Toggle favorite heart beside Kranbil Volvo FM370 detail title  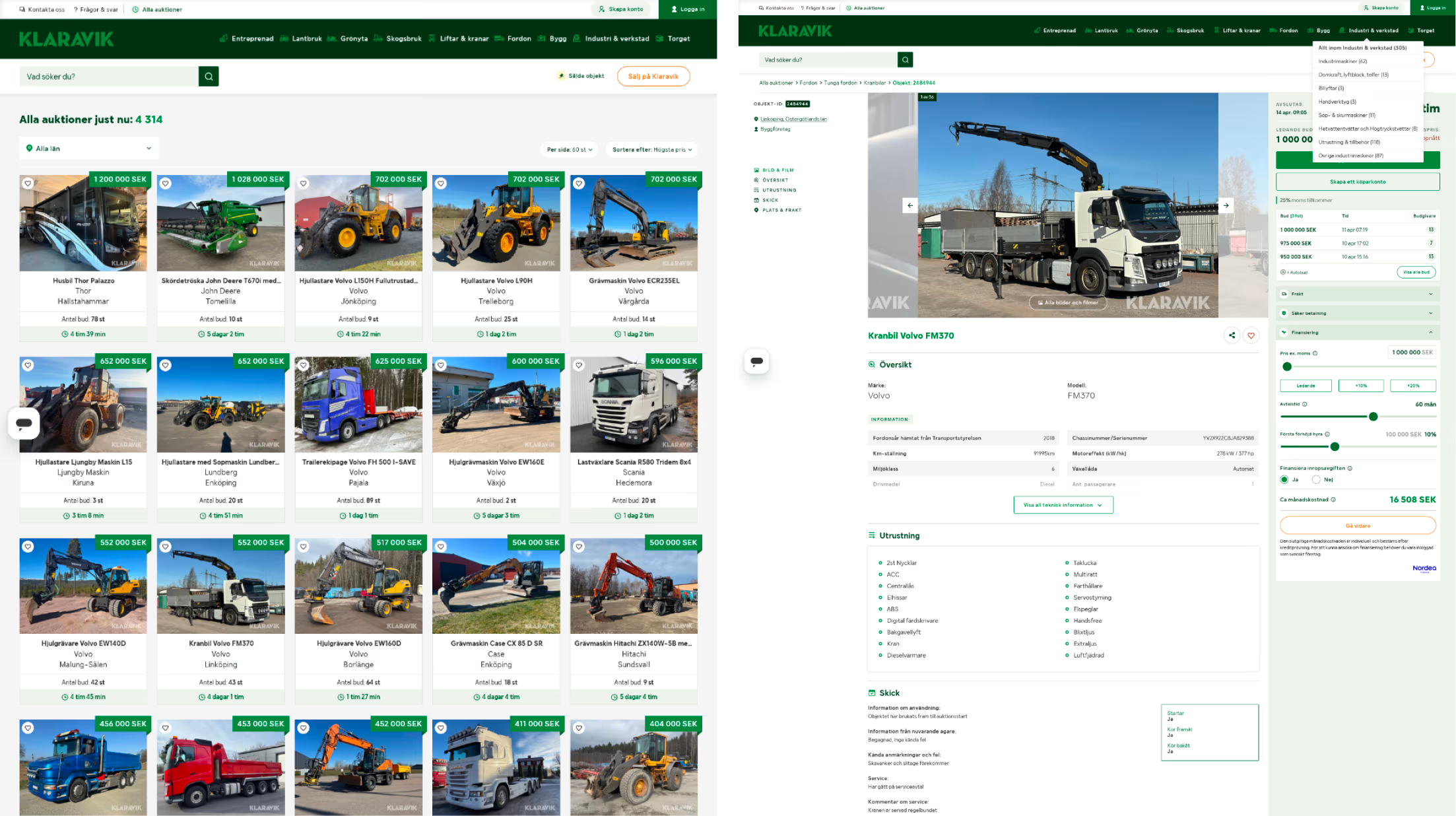pos(1251,335)
